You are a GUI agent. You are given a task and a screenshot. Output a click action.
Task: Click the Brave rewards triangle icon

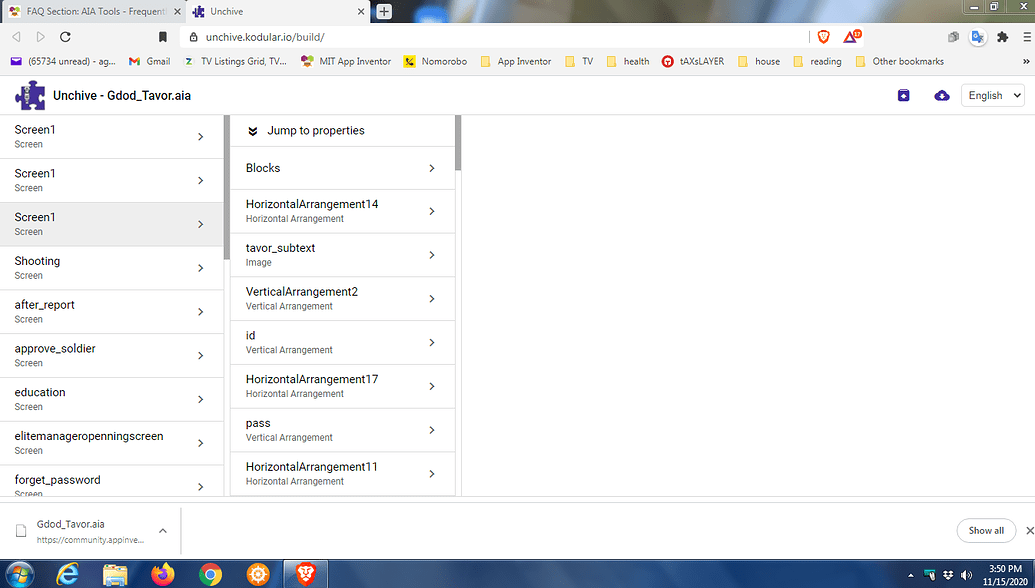[x=851, y=36]
